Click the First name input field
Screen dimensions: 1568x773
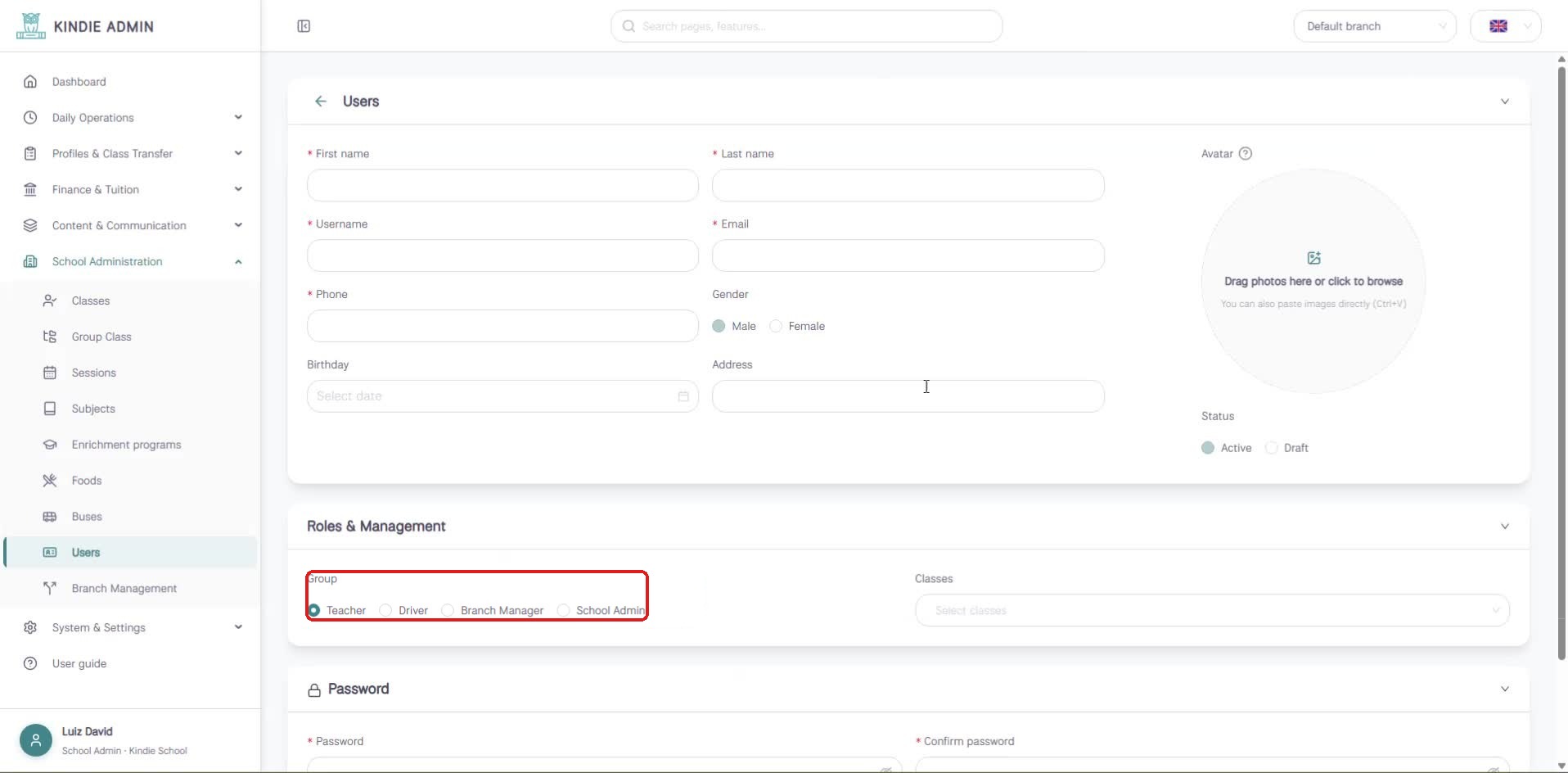click(502, 185)
